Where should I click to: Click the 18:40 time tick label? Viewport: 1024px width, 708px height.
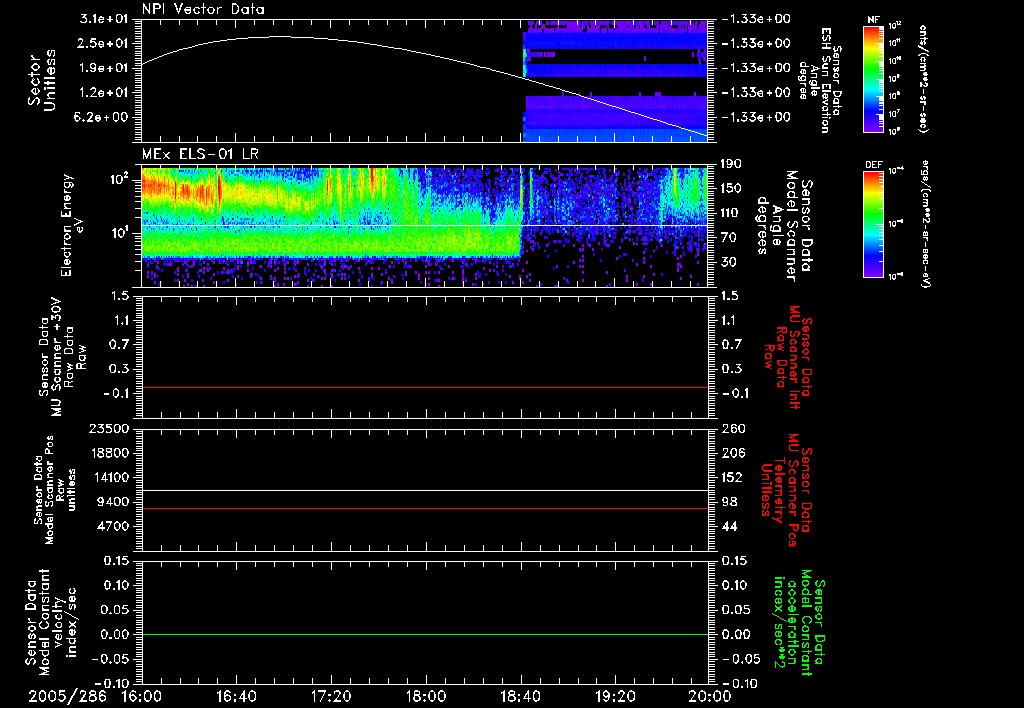tap(521, 696)
